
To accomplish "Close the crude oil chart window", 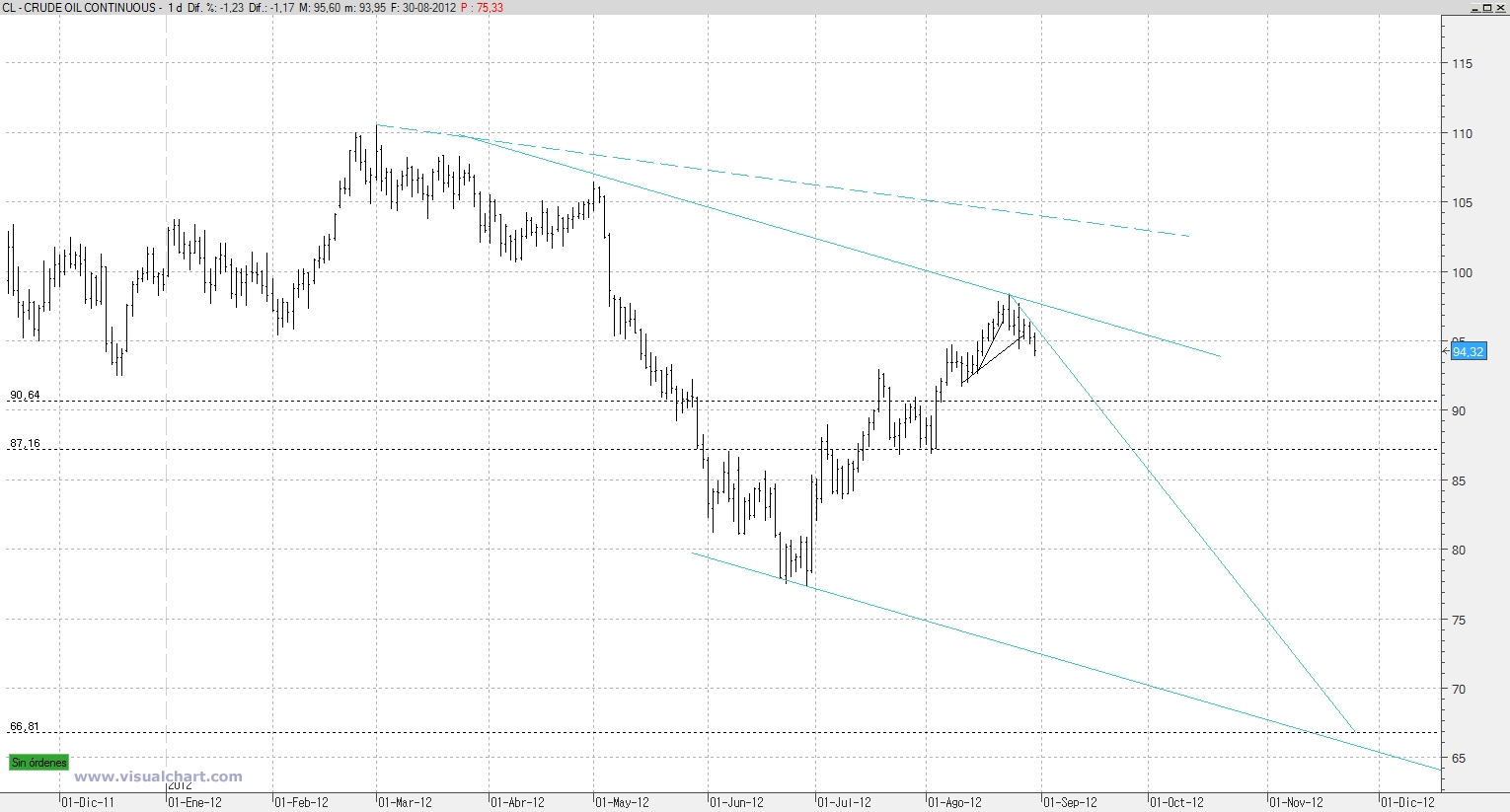I will tap(1500, 7).
